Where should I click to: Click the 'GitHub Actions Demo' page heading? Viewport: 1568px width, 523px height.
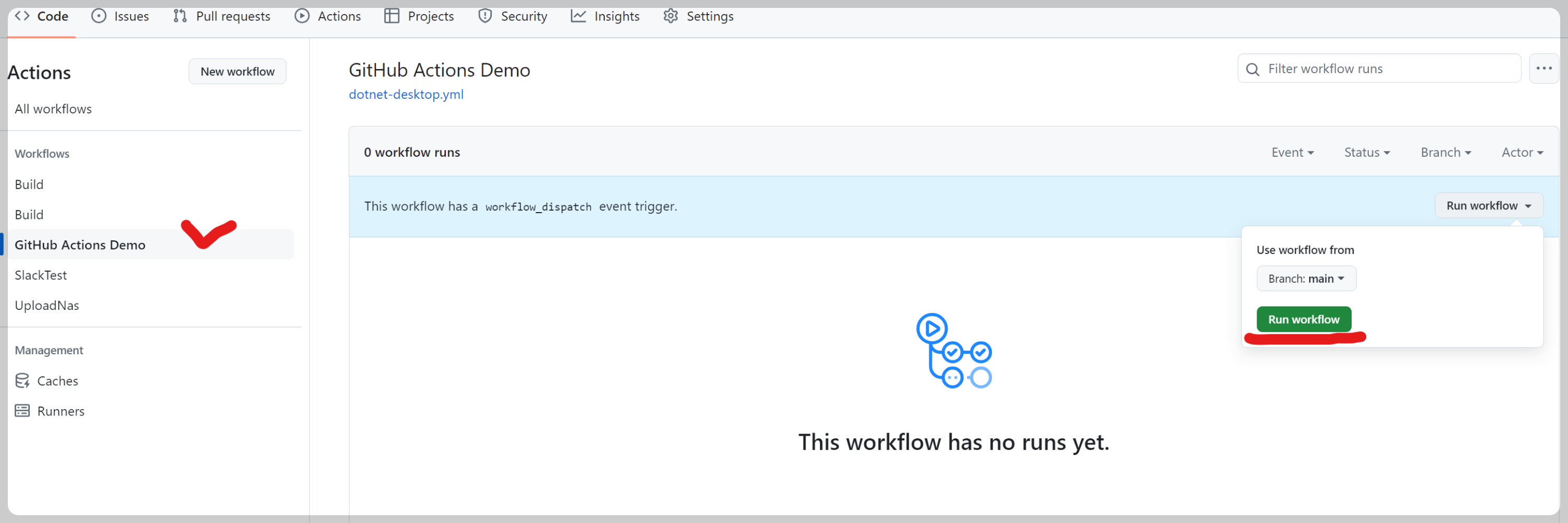pos(440,70)
